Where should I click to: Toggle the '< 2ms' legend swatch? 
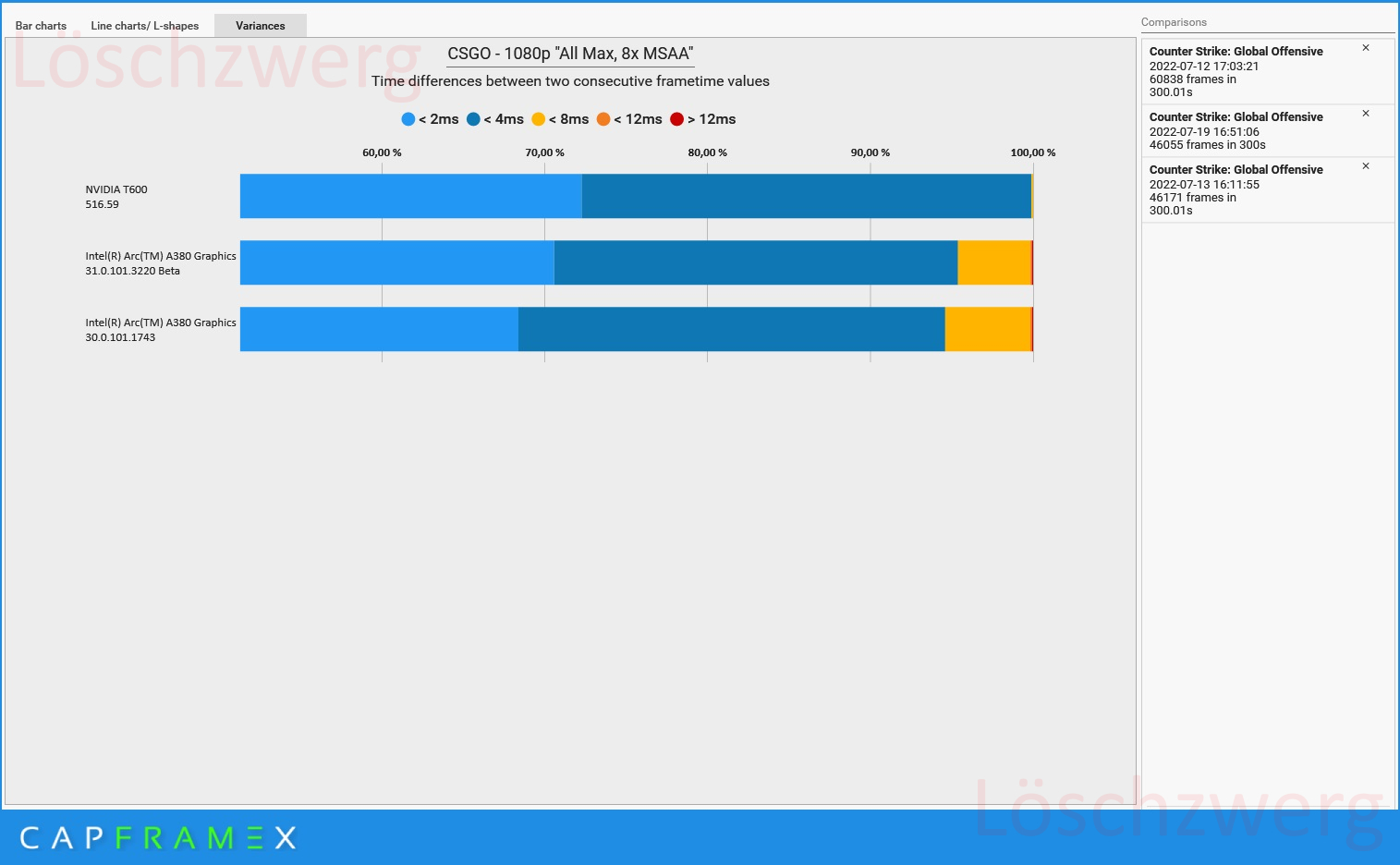click(408, 119)
